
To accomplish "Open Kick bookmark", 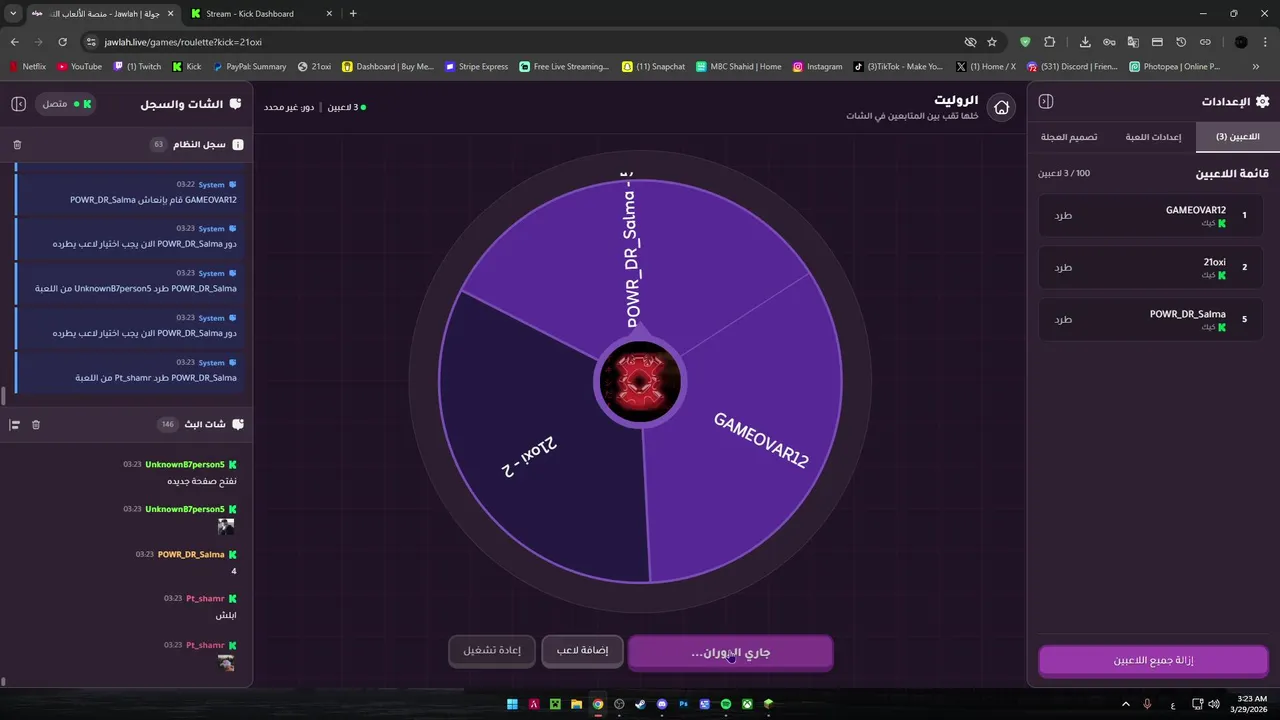I will tap(187, 66).
